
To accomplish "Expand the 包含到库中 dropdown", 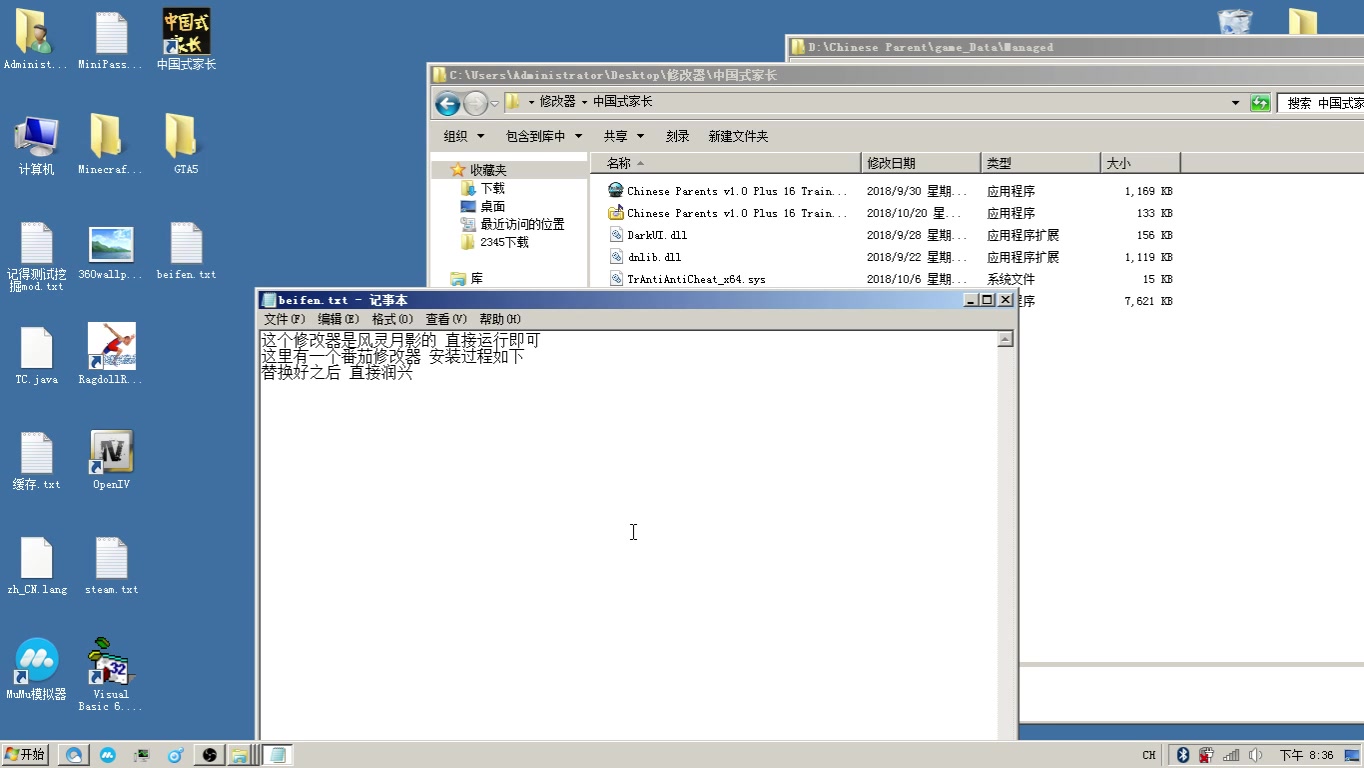I will (544, 136).
